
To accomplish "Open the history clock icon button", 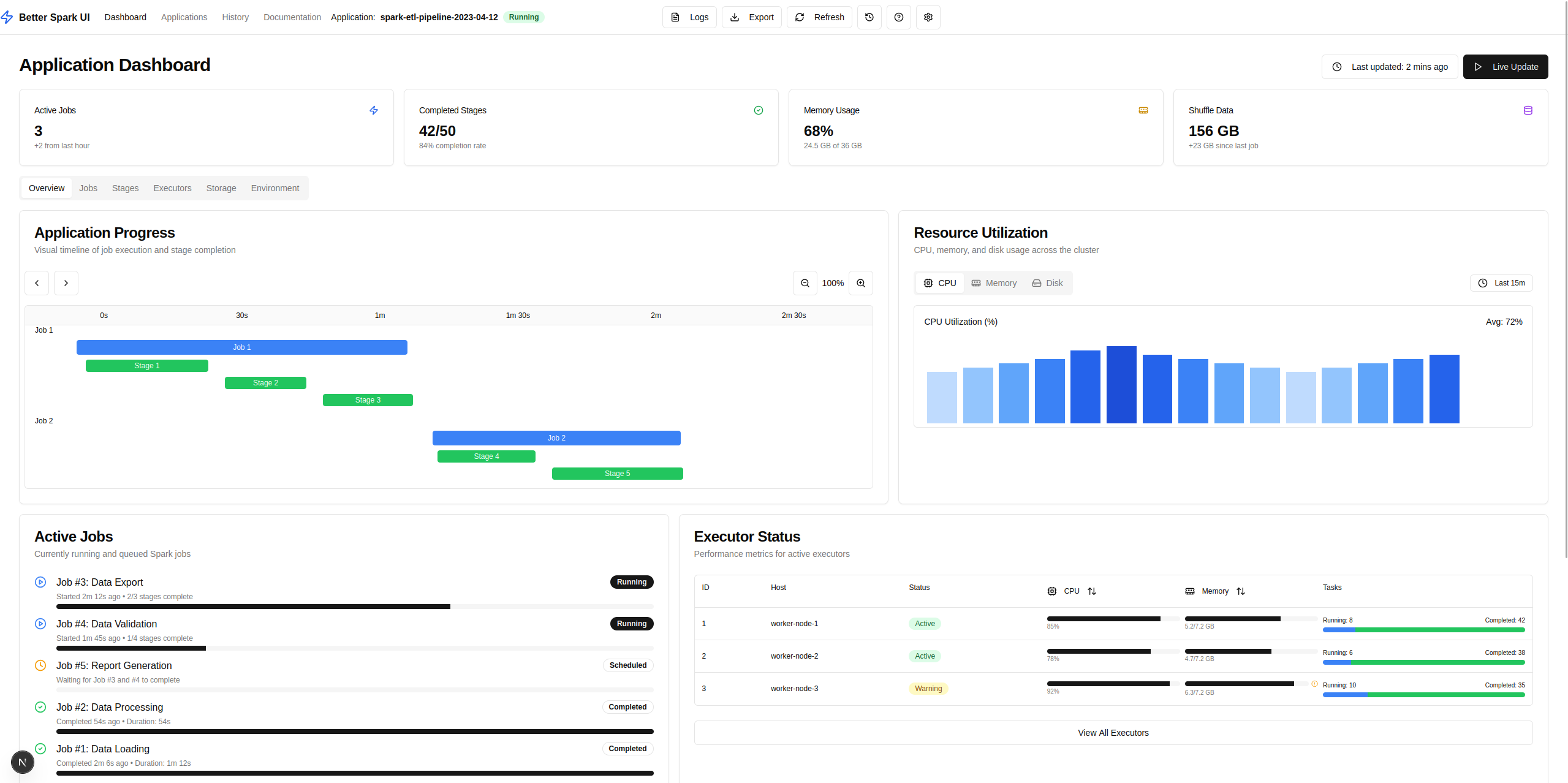I will (x=869, y=17).
